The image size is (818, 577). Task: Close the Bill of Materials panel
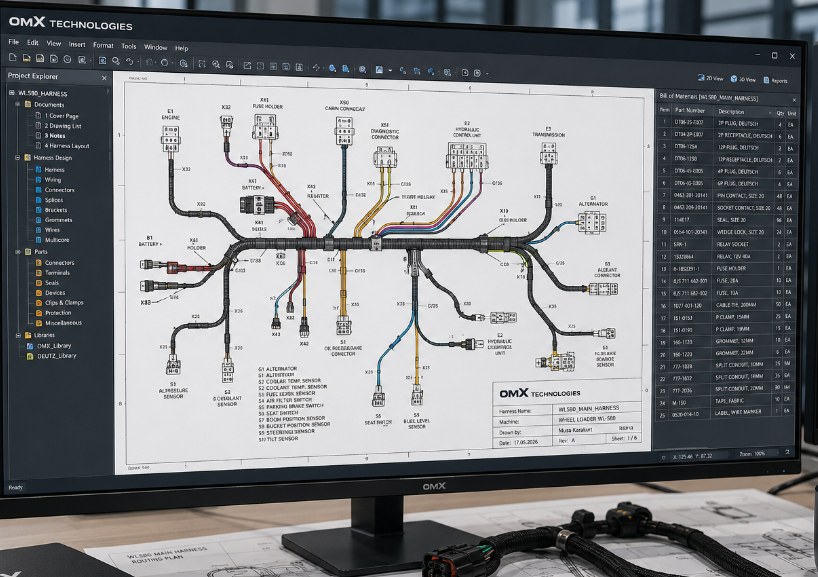coord(795,100)
